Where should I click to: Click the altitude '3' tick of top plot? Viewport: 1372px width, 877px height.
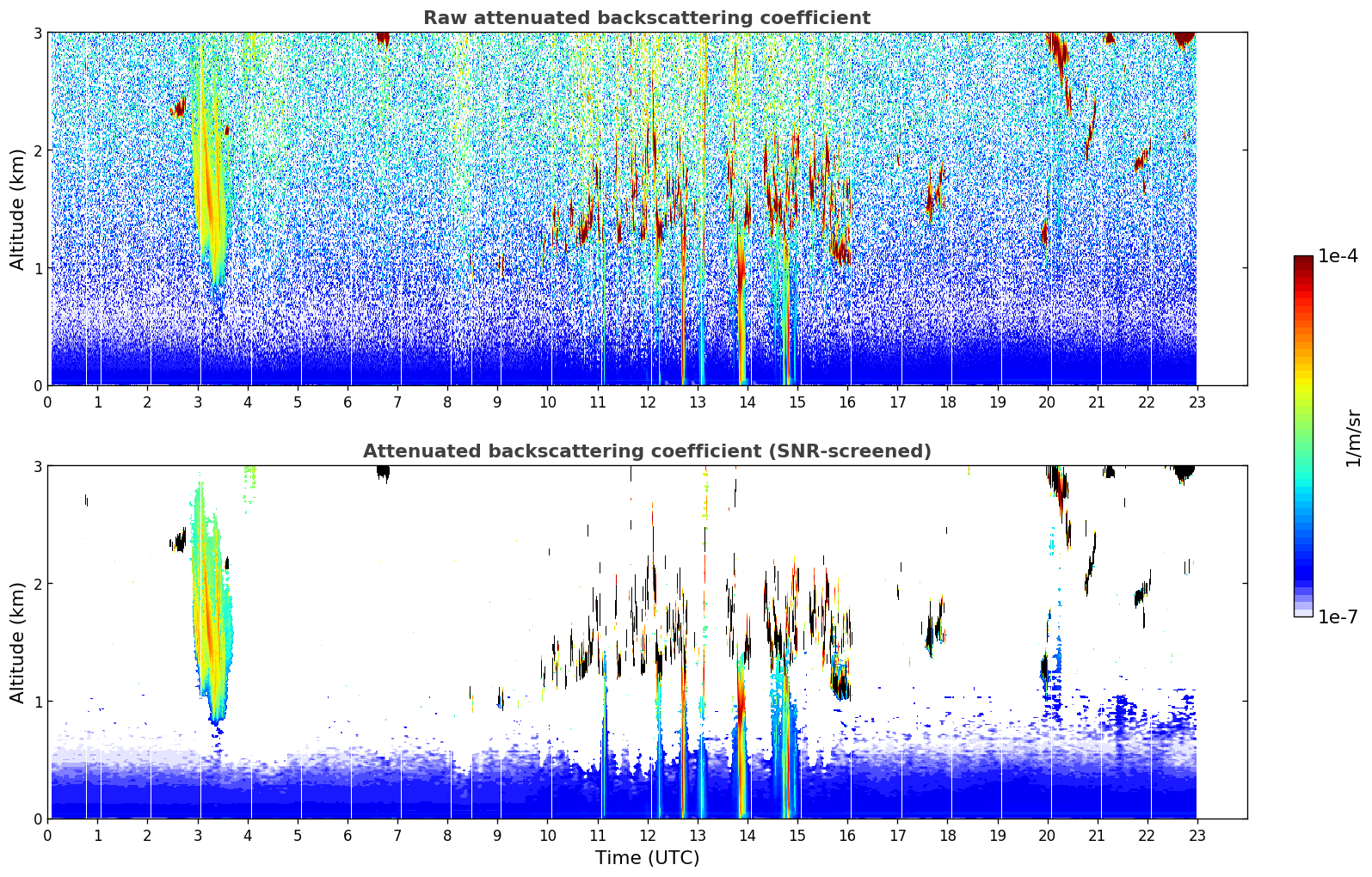tap(36, 33)
